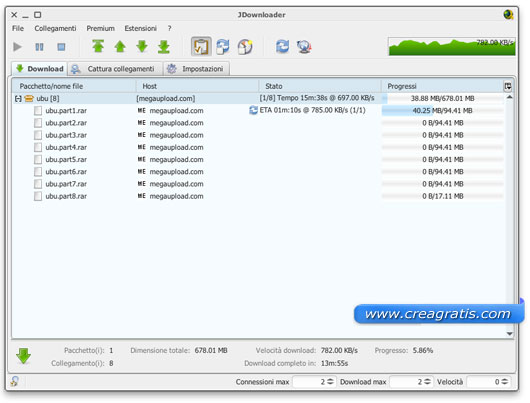Click file icon of ubu.part5.rar
The width and height of the screenshot is (530, 403).
38,159
